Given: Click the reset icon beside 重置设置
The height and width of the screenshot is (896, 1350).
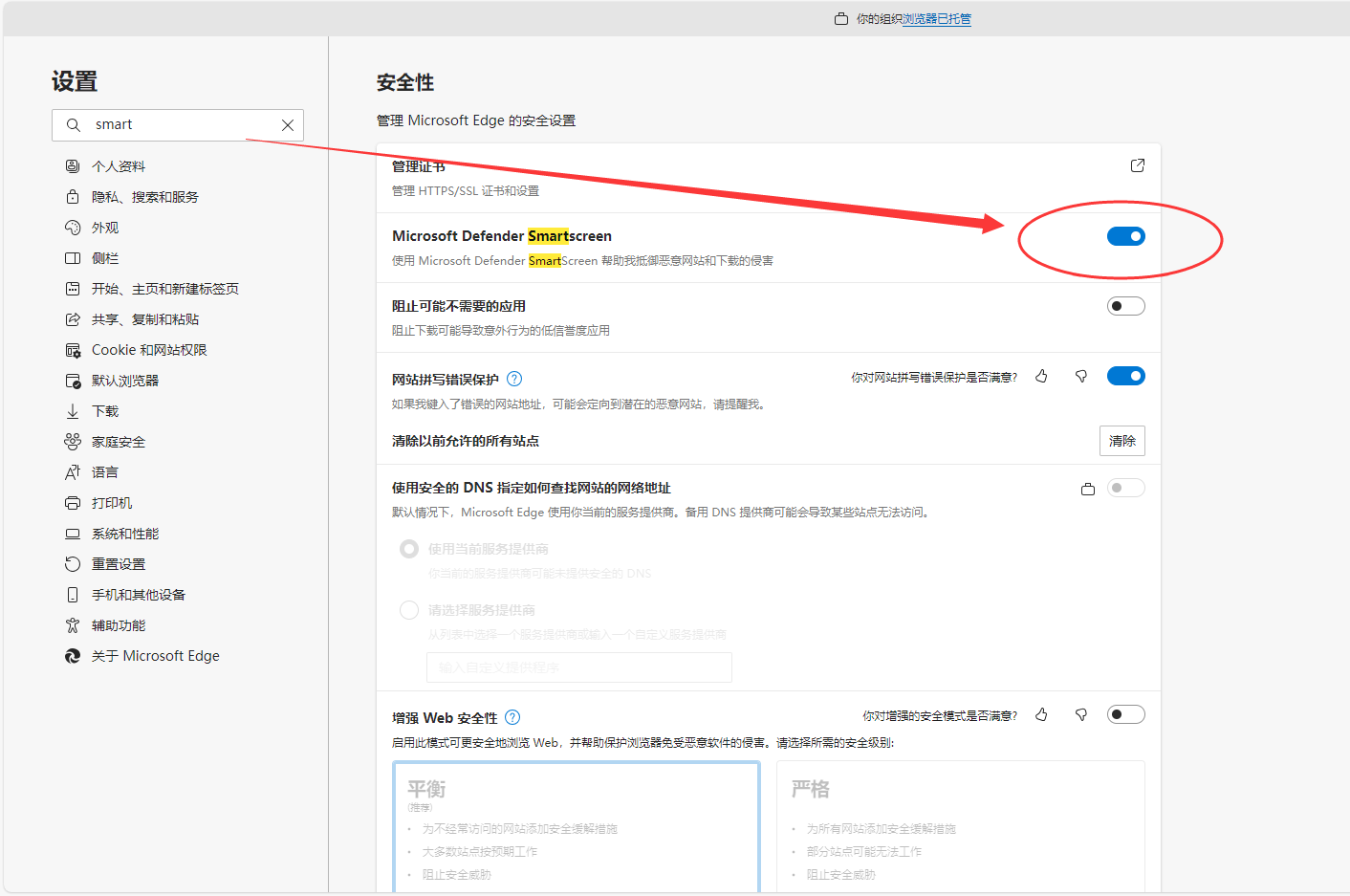Looking at the screenshot, I should (73, 564).
